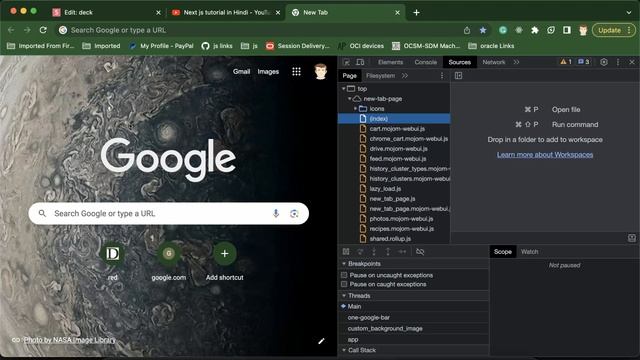
Task: Open the Filesystem navigator tab
Action: [380, 76]
